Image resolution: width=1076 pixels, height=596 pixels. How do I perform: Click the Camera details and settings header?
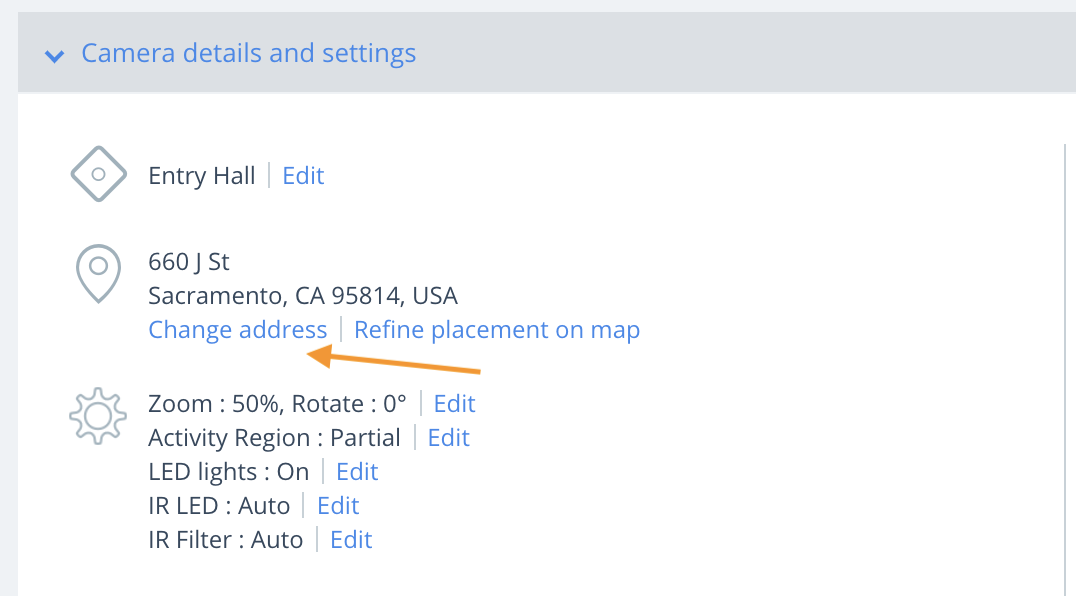[x=248, y=53]
